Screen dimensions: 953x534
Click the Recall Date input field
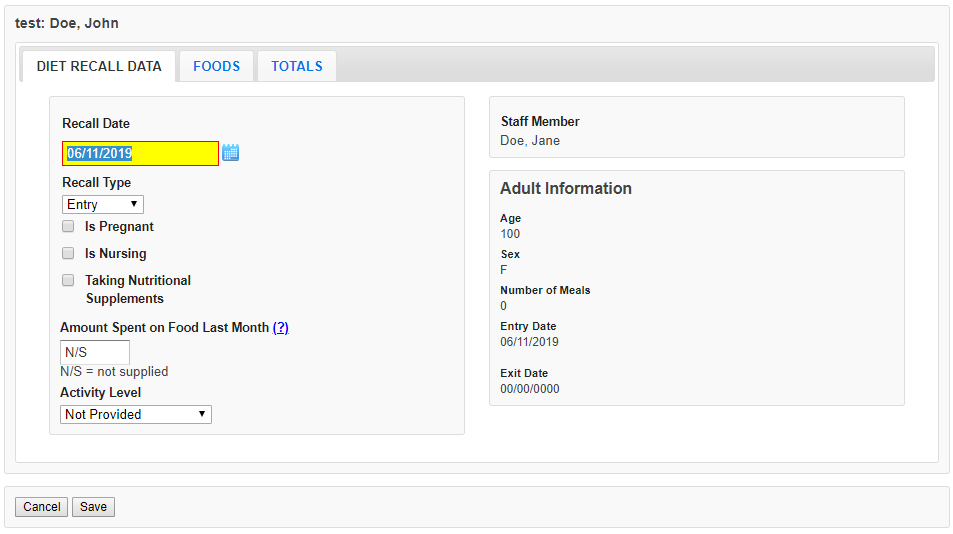(x=140, y=153)
